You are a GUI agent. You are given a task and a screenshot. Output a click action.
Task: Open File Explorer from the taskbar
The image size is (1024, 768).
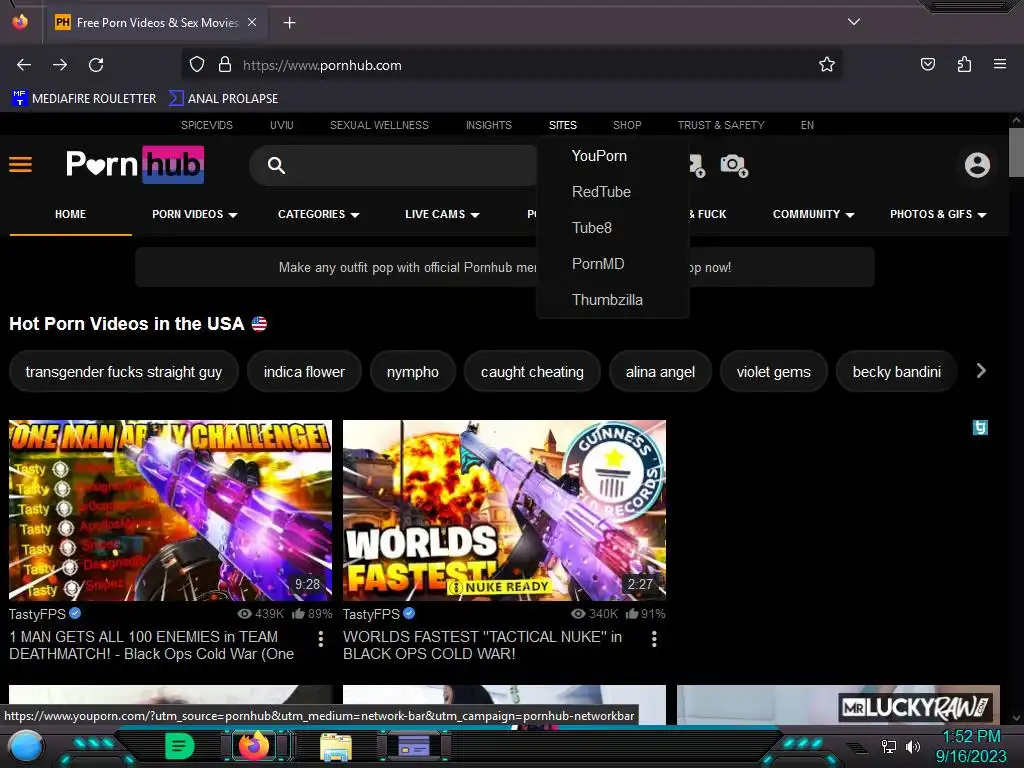336,746
